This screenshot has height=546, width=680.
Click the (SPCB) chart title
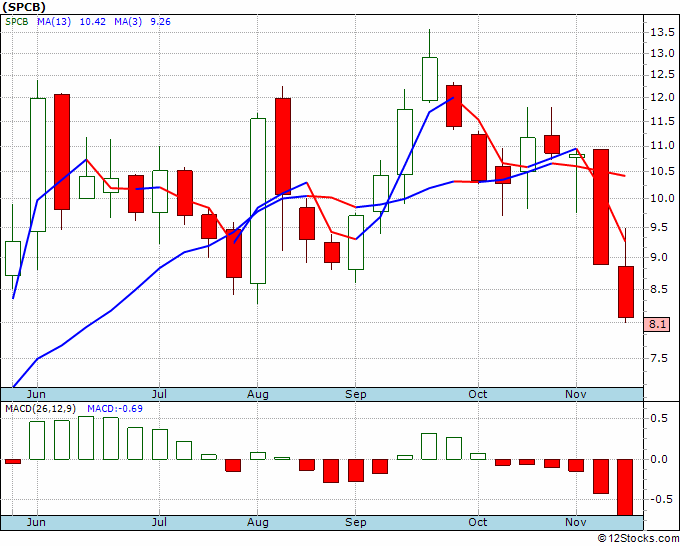[x=23, y=7]
